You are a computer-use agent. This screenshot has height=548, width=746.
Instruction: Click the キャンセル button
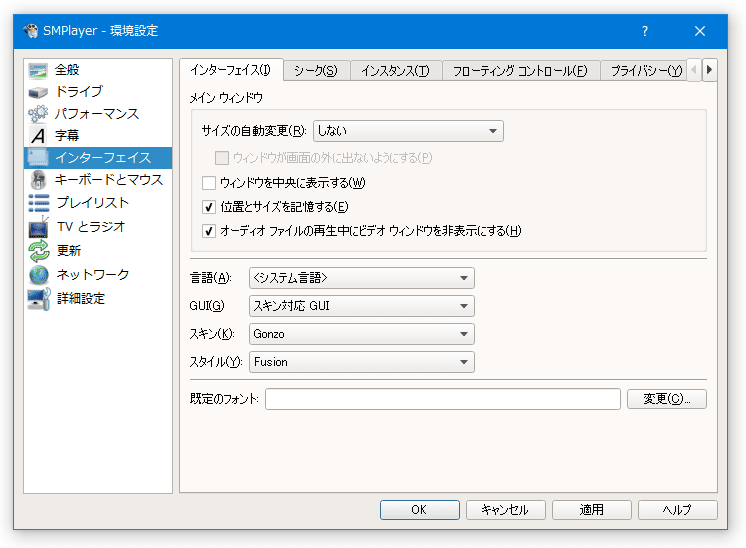(x=505, y=510)
